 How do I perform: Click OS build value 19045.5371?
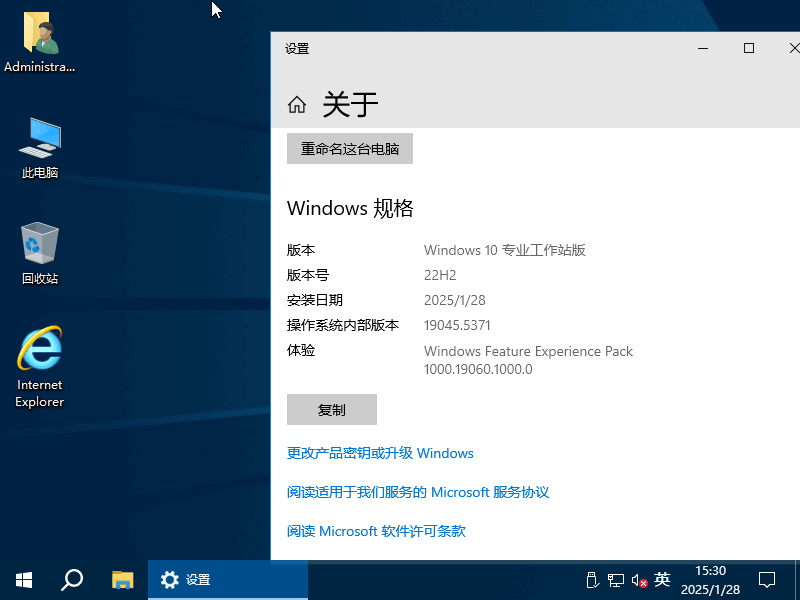[457, 325]
